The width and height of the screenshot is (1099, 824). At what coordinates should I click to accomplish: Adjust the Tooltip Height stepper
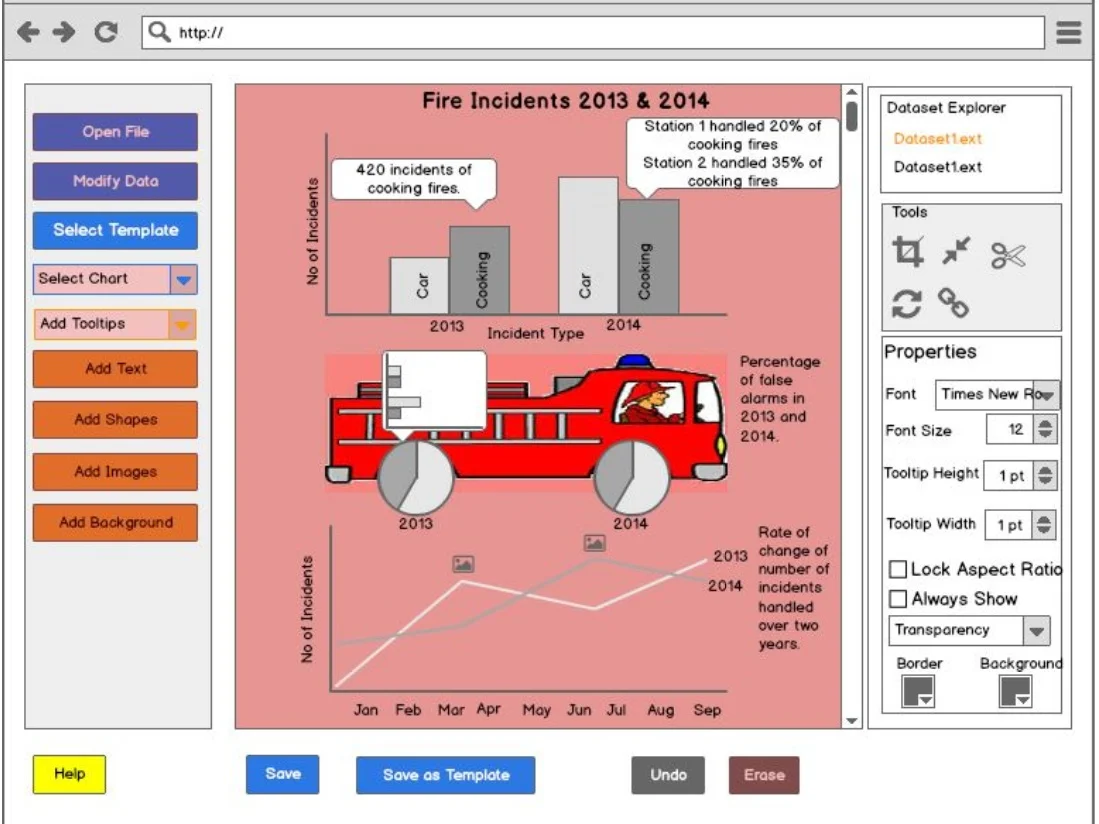tap(1045, 475)
